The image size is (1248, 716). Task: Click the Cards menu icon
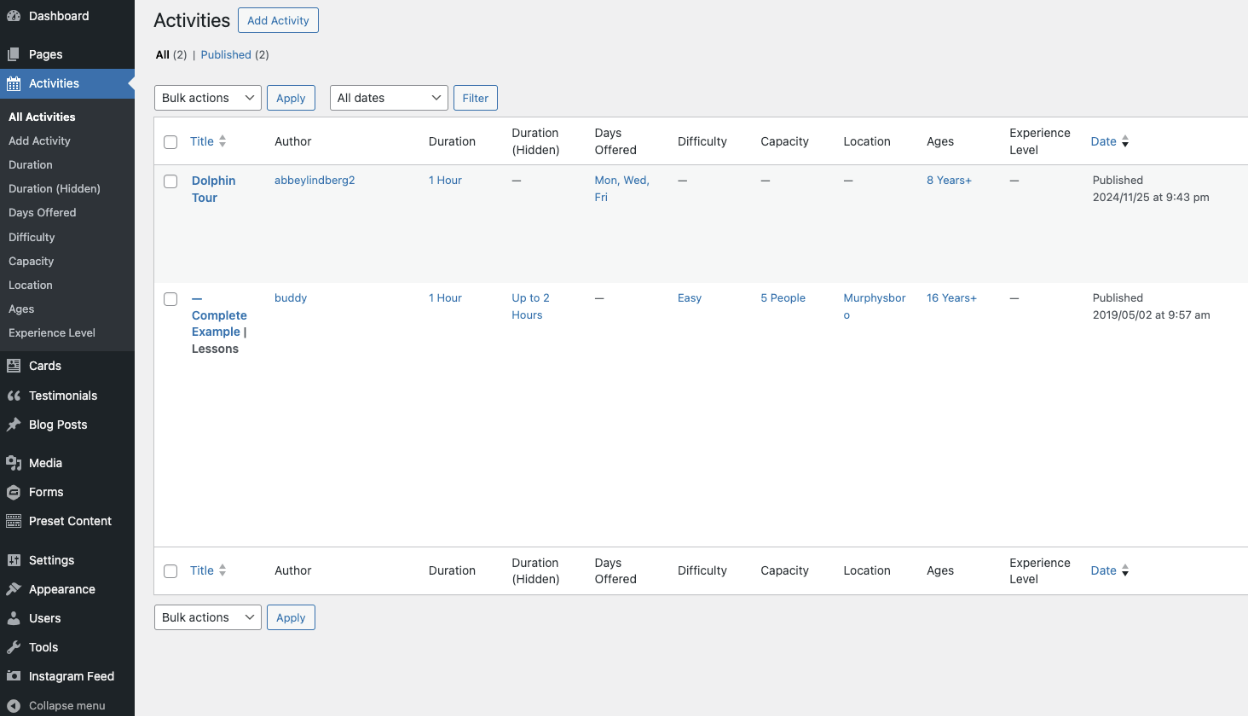[14, 366]
